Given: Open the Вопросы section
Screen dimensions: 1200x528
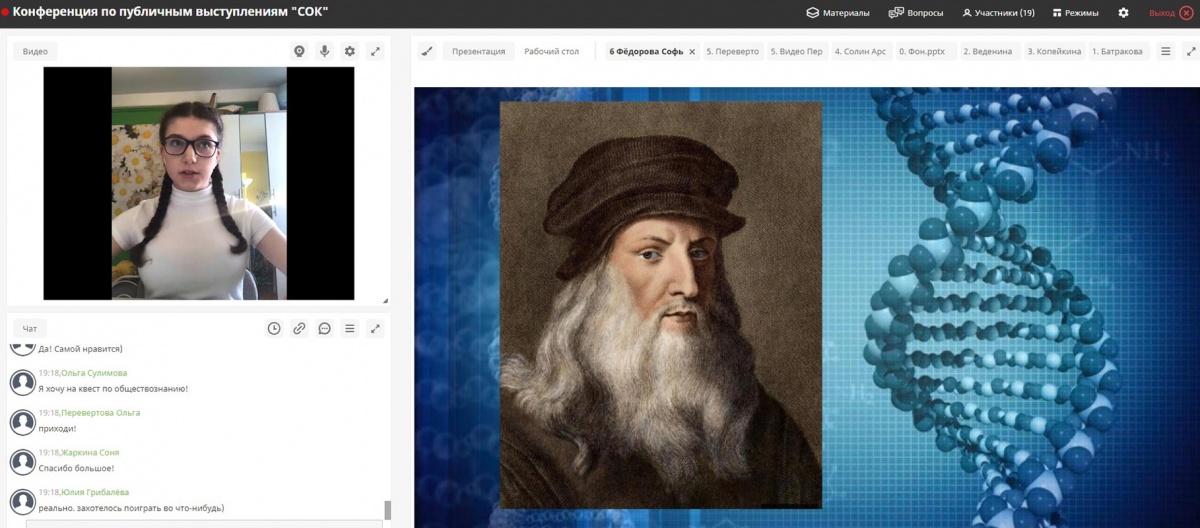Looking at the screenshot, I should point(916,13).
